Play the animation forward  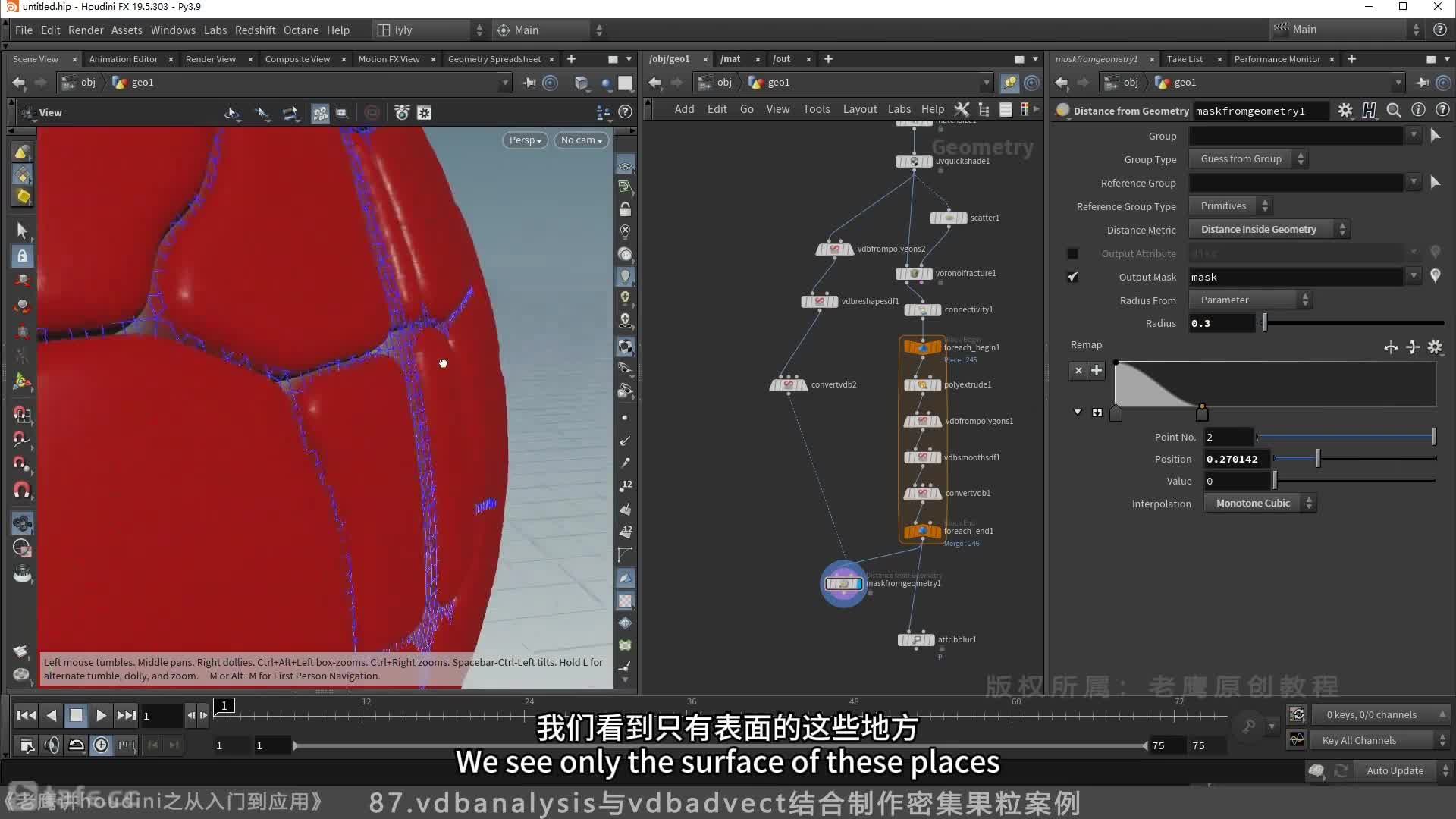point(100,715)
